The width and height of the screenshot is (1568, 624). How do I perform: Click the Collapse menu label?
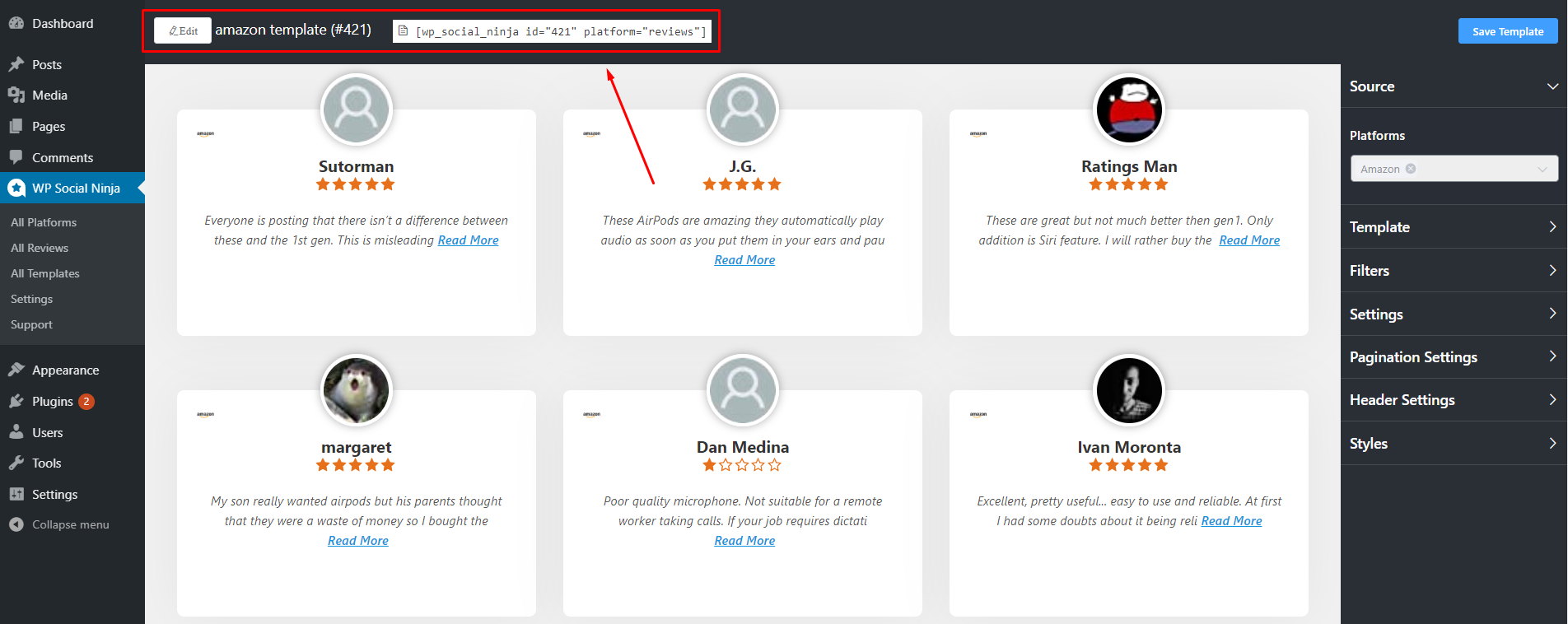71,524
